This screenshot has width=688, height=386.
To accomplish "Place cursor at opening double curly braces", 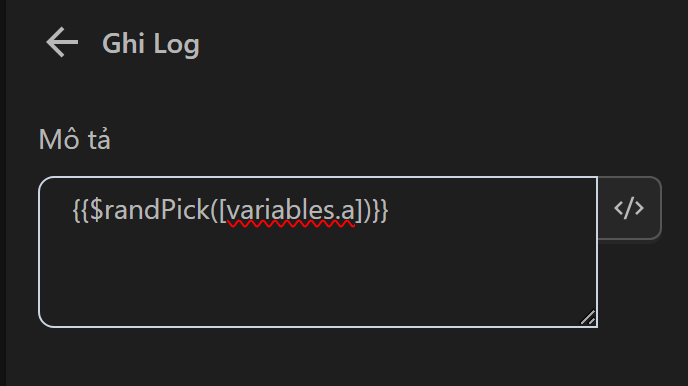I will 81,211.
